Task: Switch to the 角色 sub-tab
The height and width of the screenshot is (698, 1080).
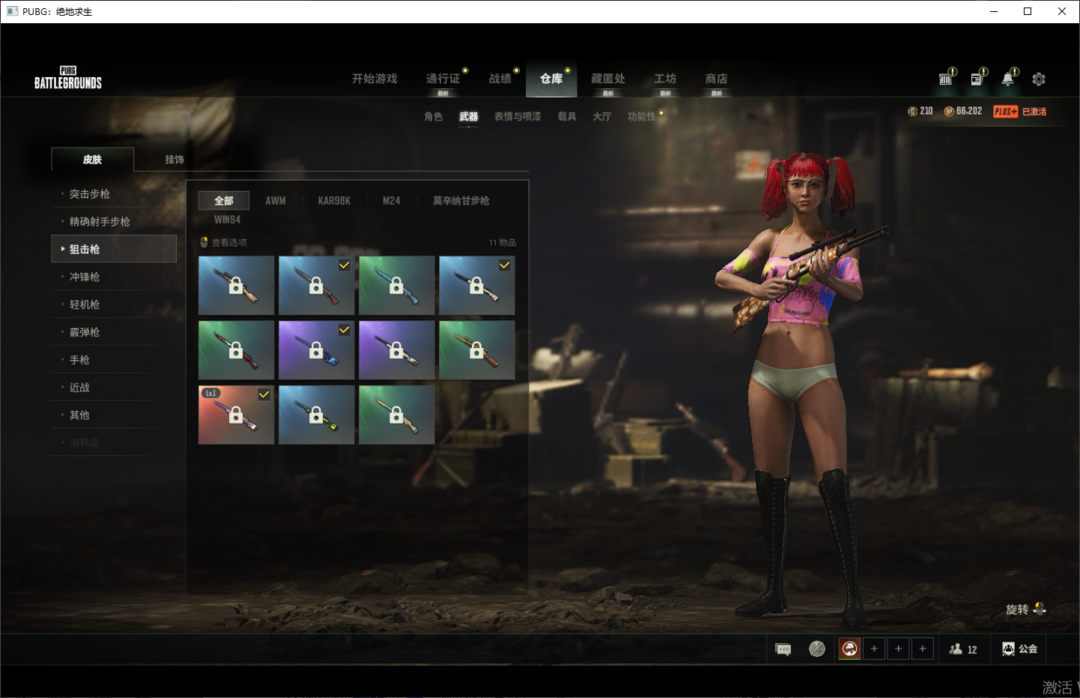Action: pyautogui.click(x=433, y=116)
